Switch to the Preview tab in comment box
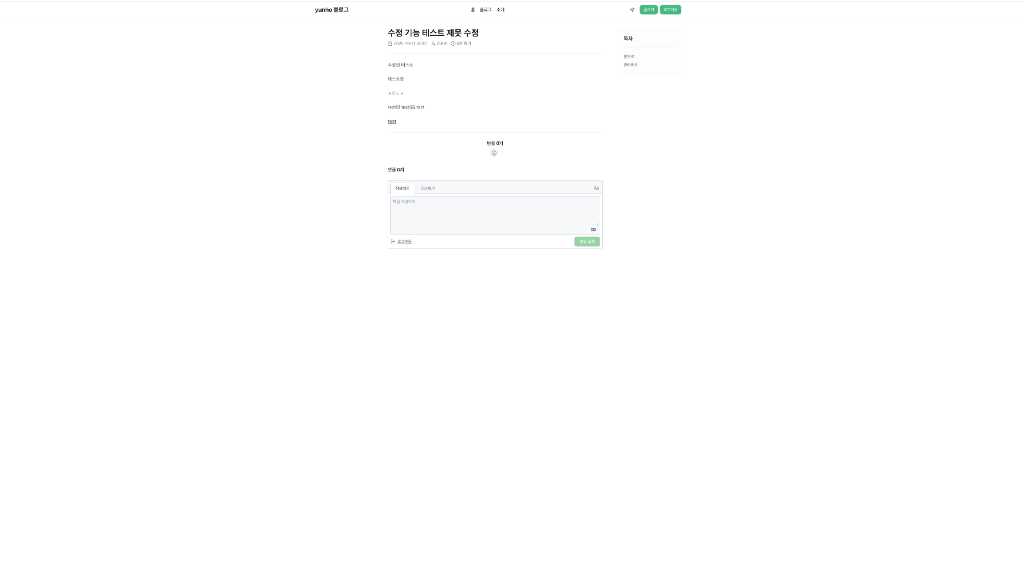Viewport: 1024px width, 566px height. click(428, 188)
